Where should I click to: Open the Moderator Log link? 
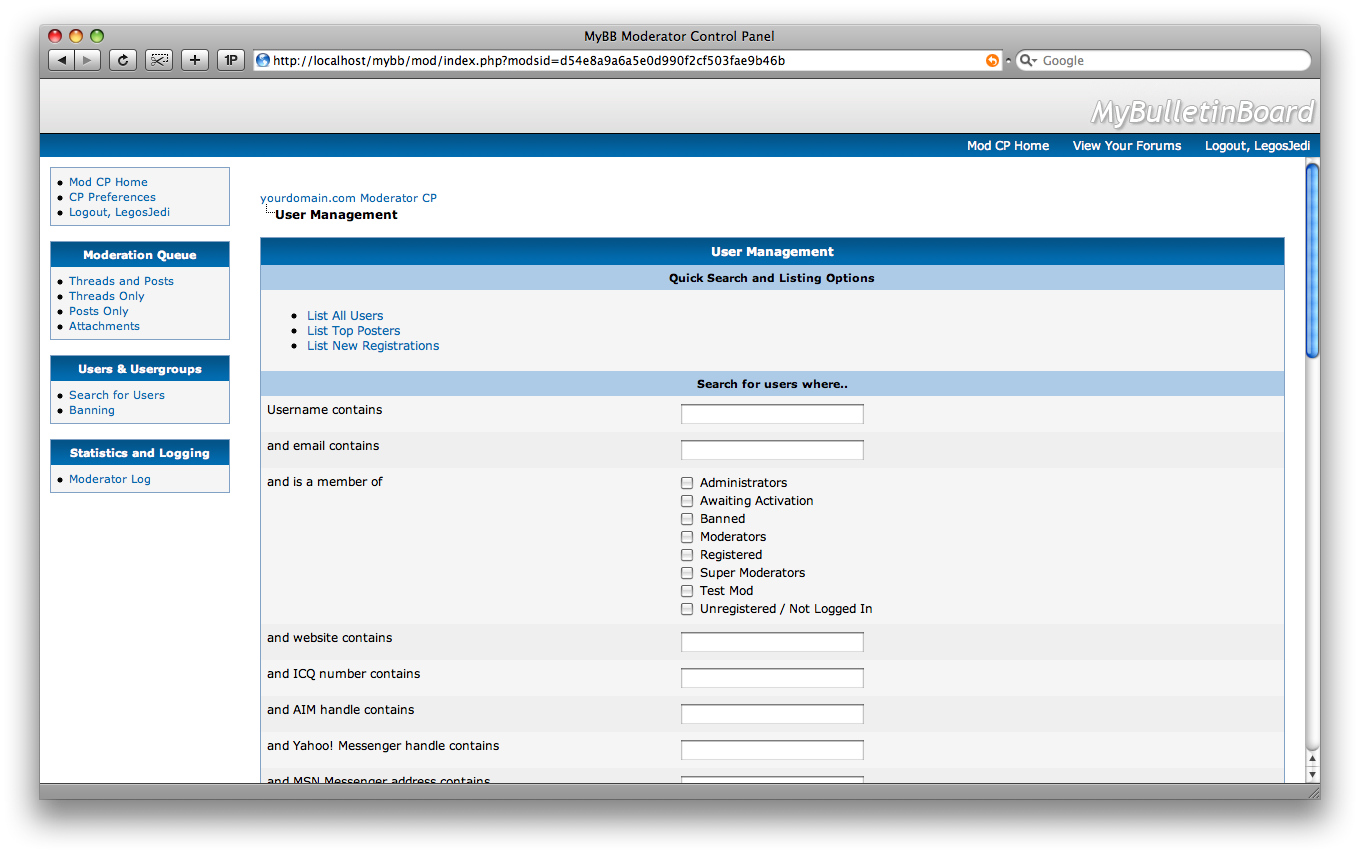tap(110, 479)
